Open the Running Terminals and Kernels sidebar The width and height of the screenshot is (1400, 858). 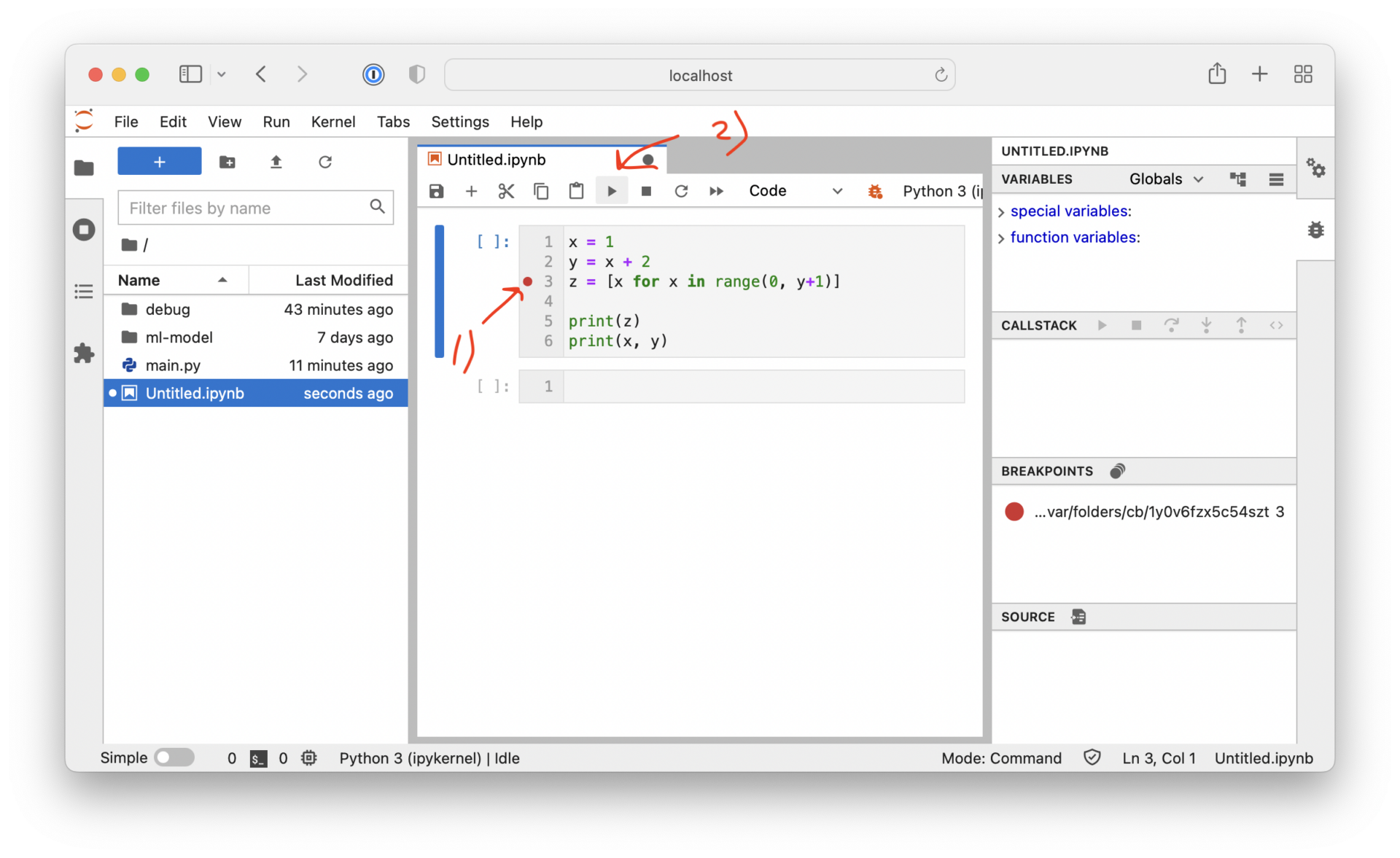84,229
